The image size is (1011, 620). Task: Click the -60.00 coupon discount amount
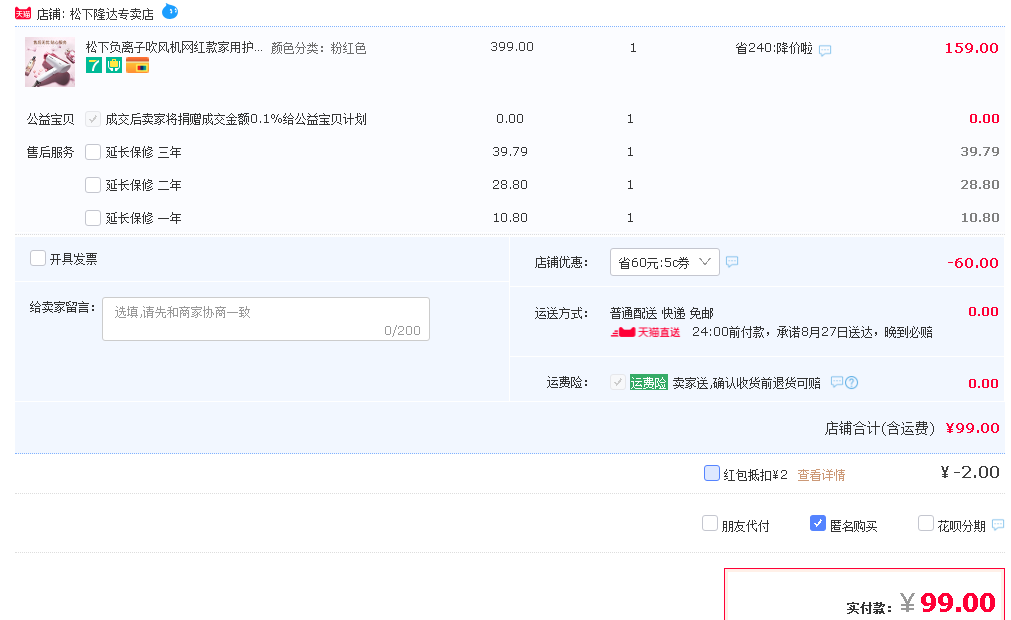click(972, 263)
